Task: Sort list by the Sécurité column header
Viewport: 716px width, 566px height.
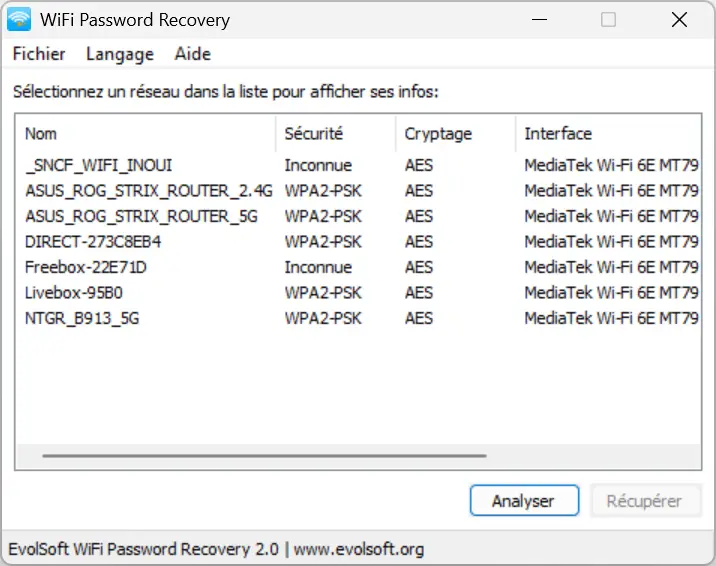Action: point(336,133)
